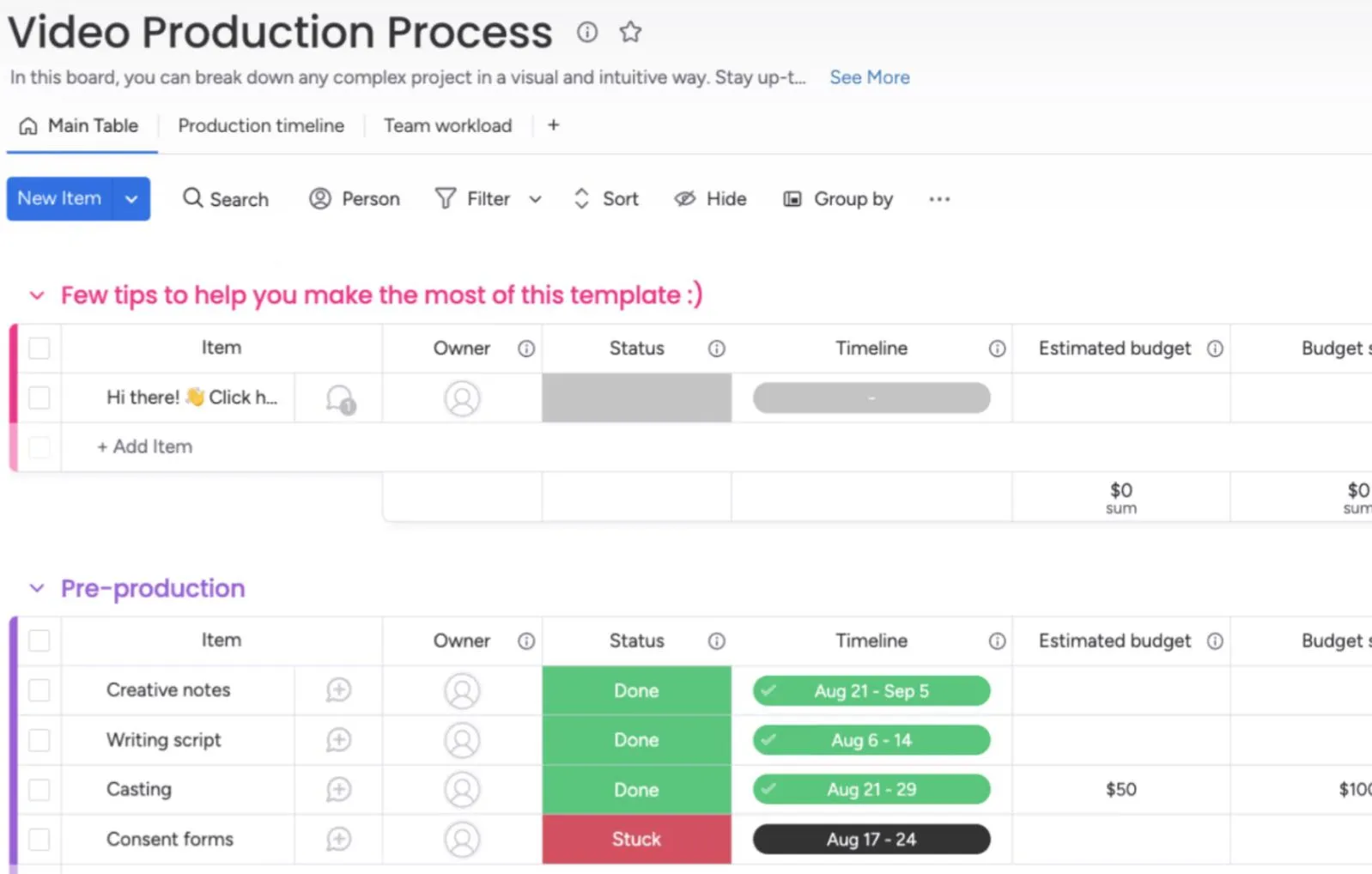The height and width of the screenshot is (874, 1372).
Task: Start conversation on Consent forms item
Action: click(338, 840)
